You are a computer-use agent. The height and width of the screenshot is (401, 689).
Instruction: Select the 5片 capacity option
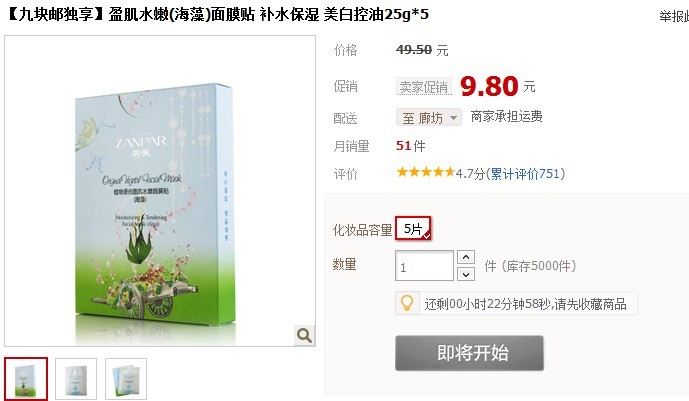point(413,228)
